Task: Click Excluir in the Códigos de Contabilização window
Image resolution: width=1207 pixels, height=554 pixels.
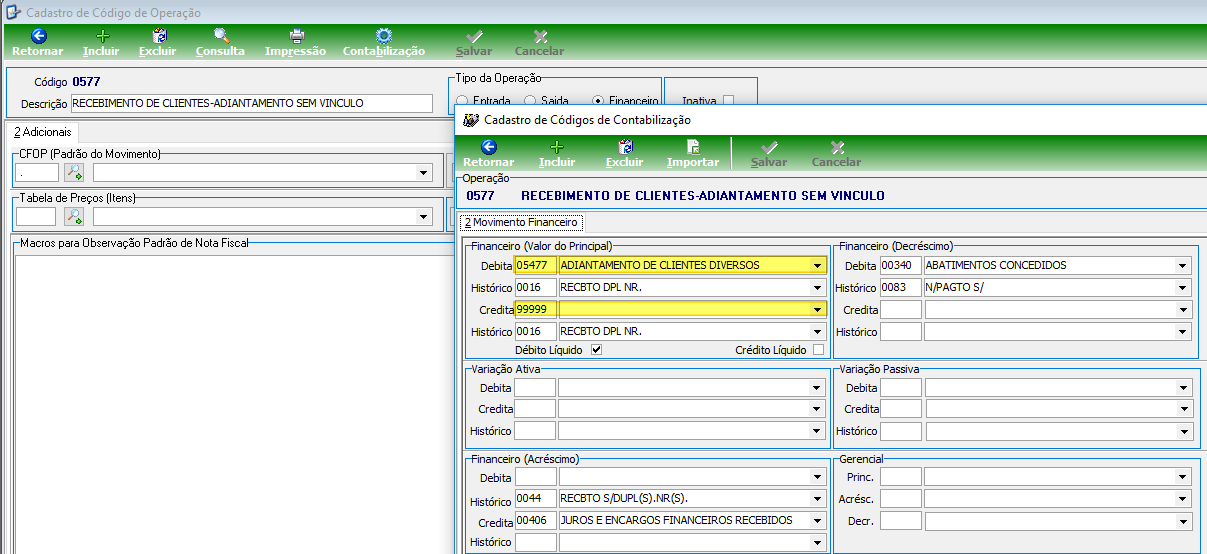Action: [625, 153]
